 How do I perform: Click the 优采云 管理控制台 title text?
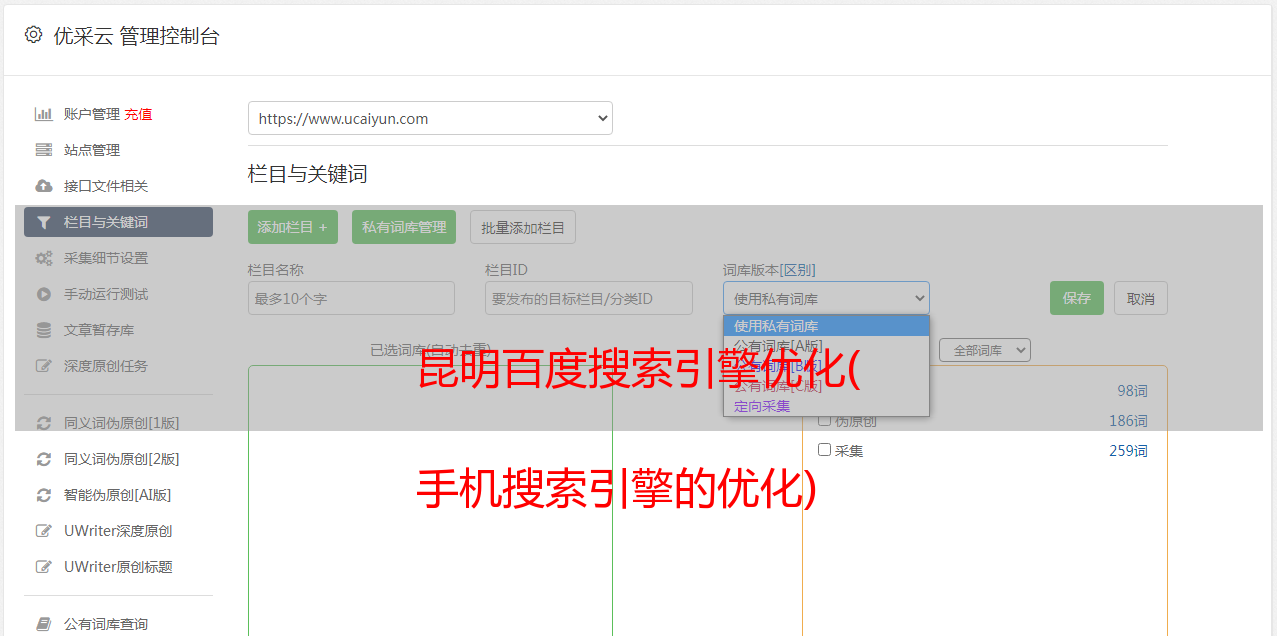click(x=137, y=36)
